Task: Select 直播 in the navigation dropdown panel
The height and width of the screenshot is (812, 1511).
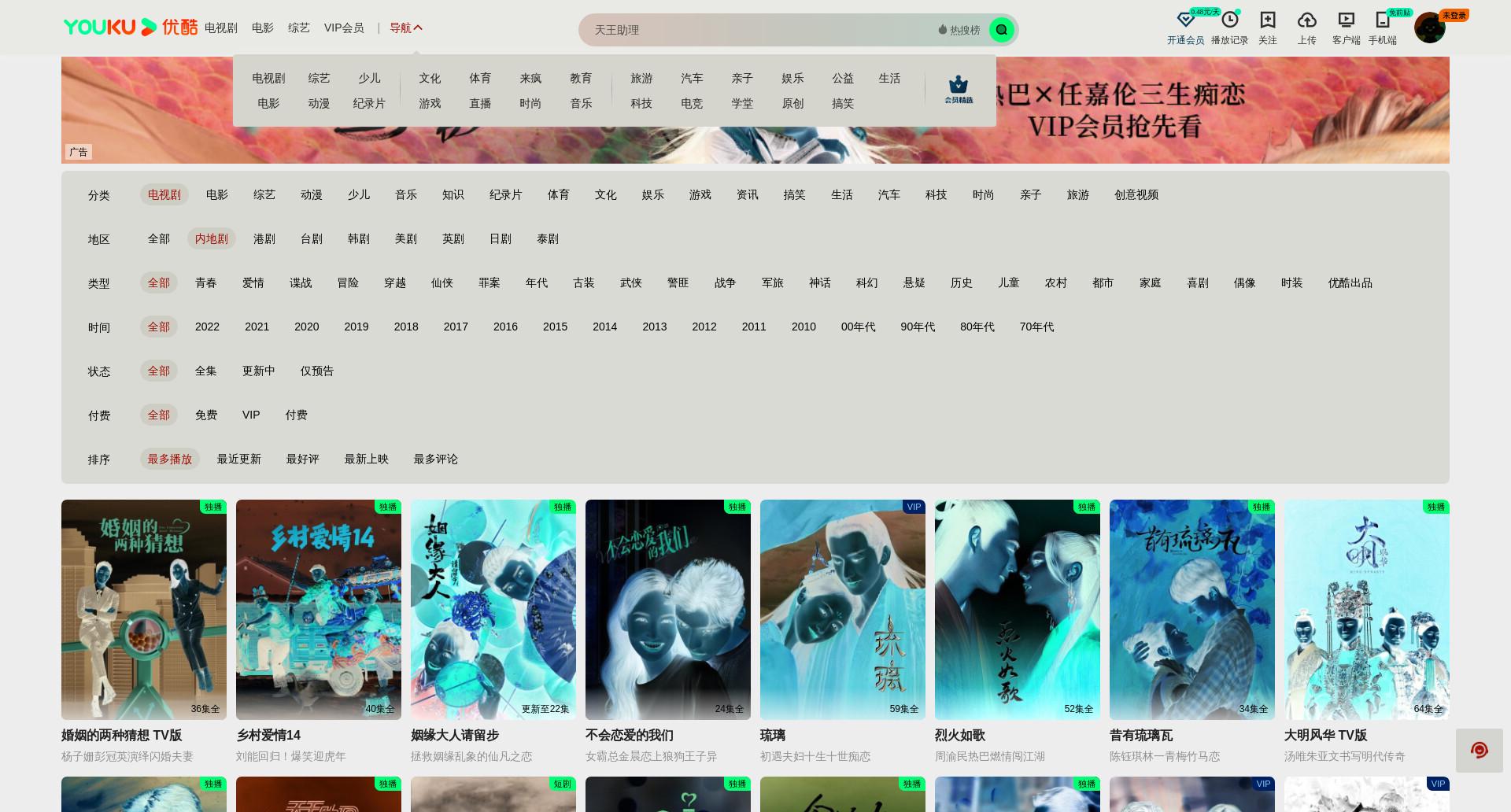Action: pyautogui.click(x=480, y=103)
